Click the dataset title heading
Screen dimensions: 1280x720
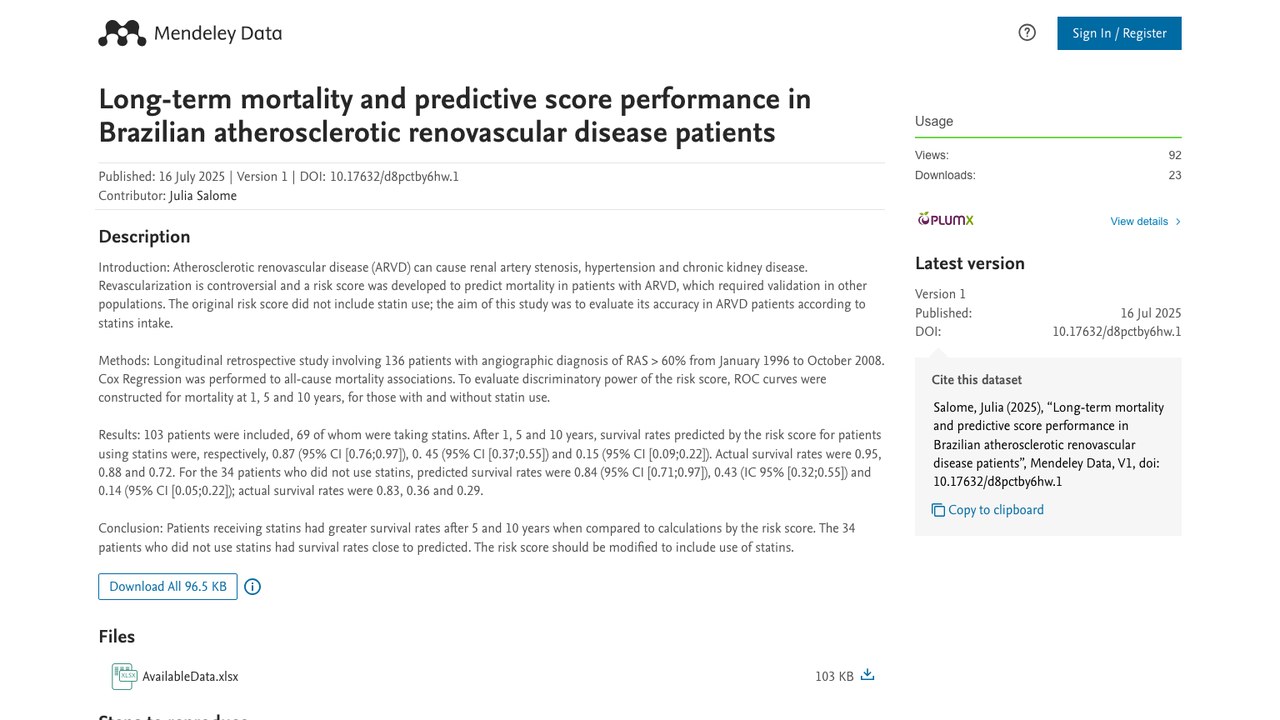click(x=455, y=115)
